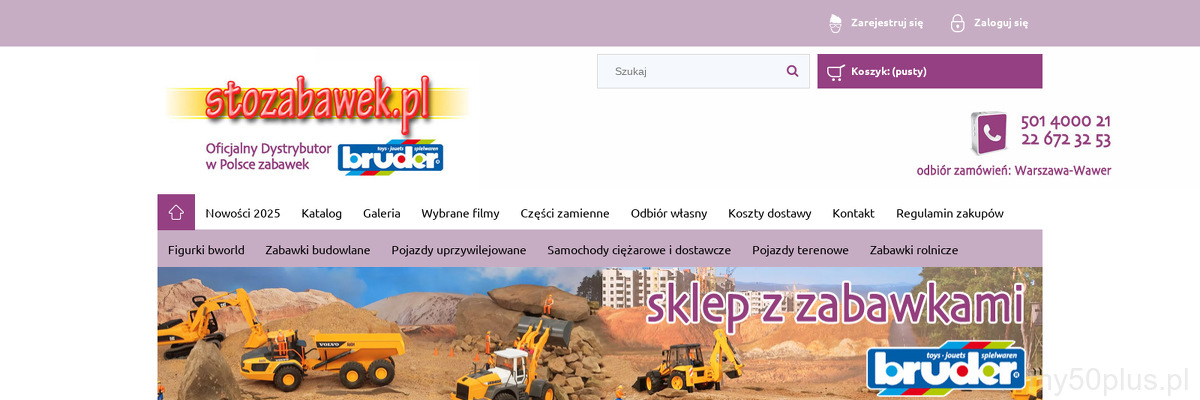
Task: Click the search magnifier icon
Action: click(793, 71)
